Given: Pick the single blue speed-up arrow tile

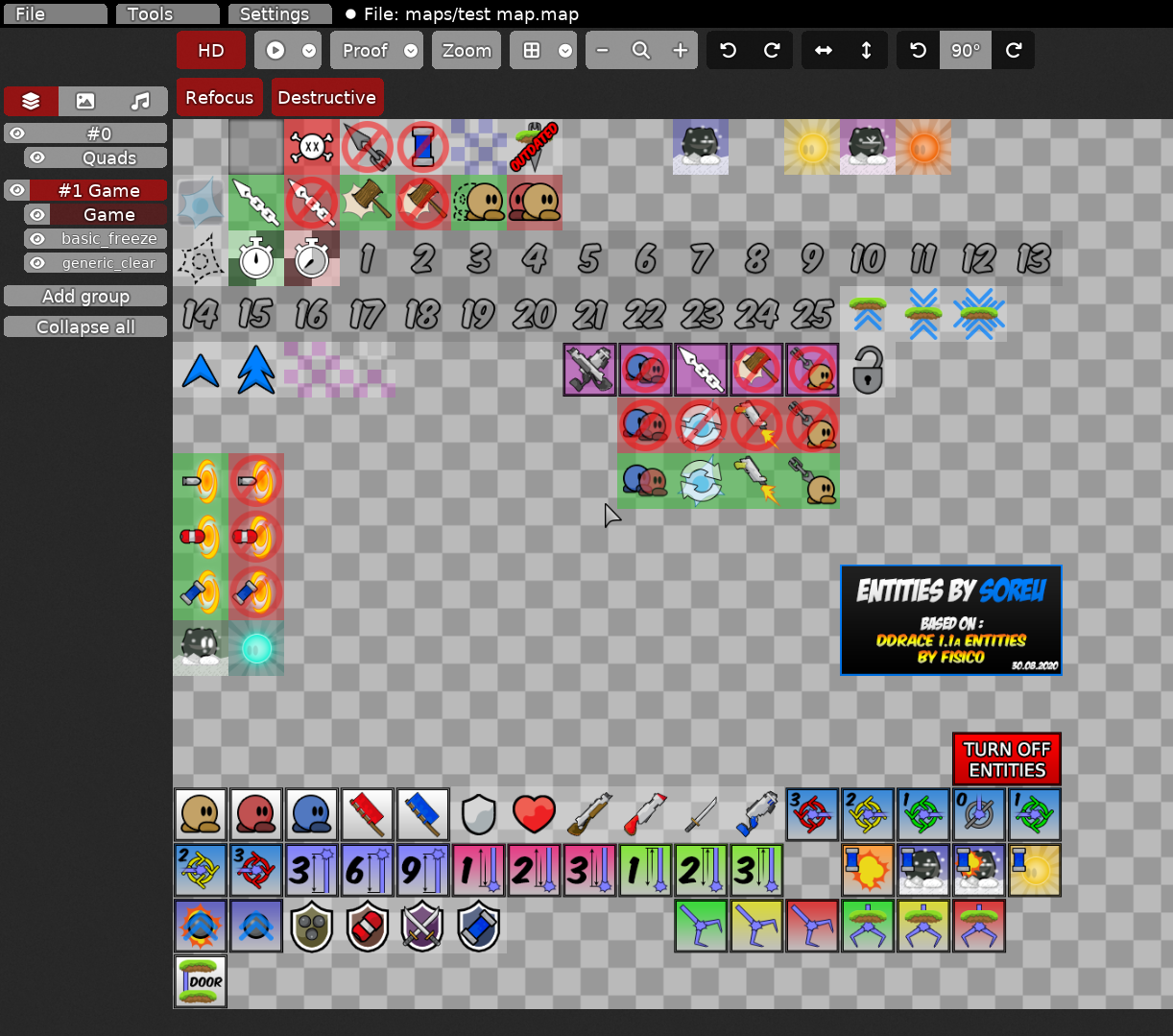Looking at the screenshot, I should [x=201, y=370].
